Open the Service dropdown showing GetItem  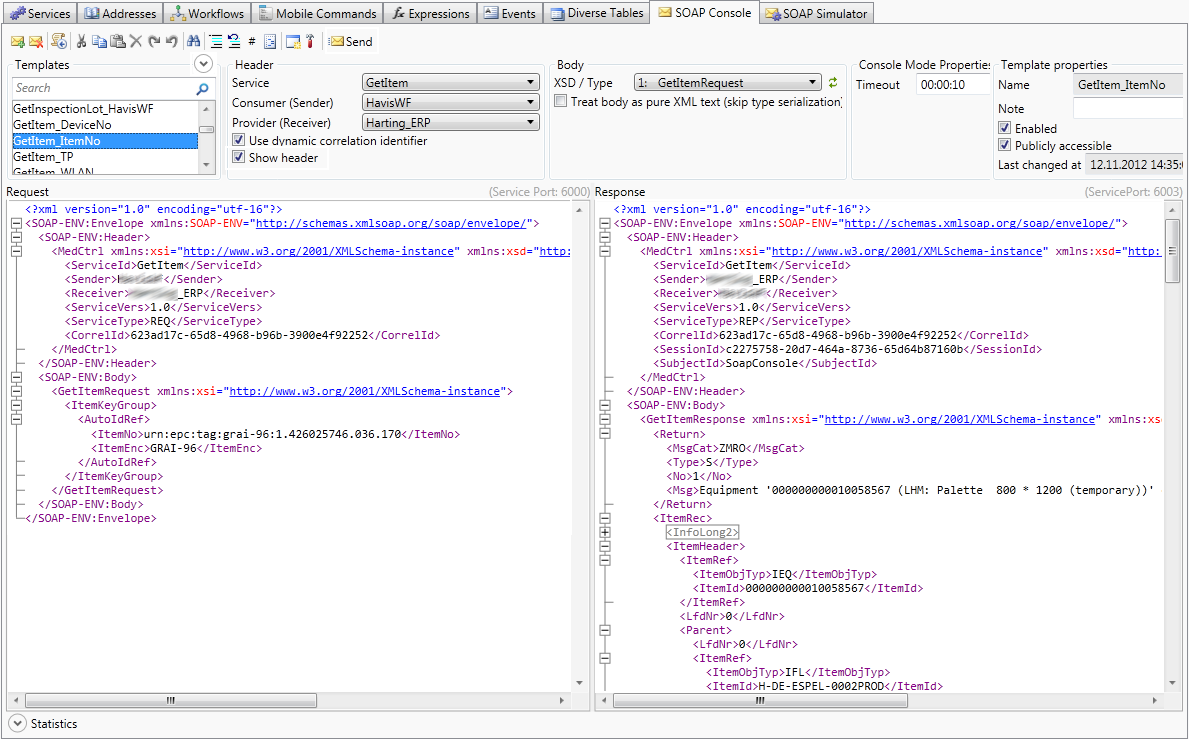[x=450, y=83]
